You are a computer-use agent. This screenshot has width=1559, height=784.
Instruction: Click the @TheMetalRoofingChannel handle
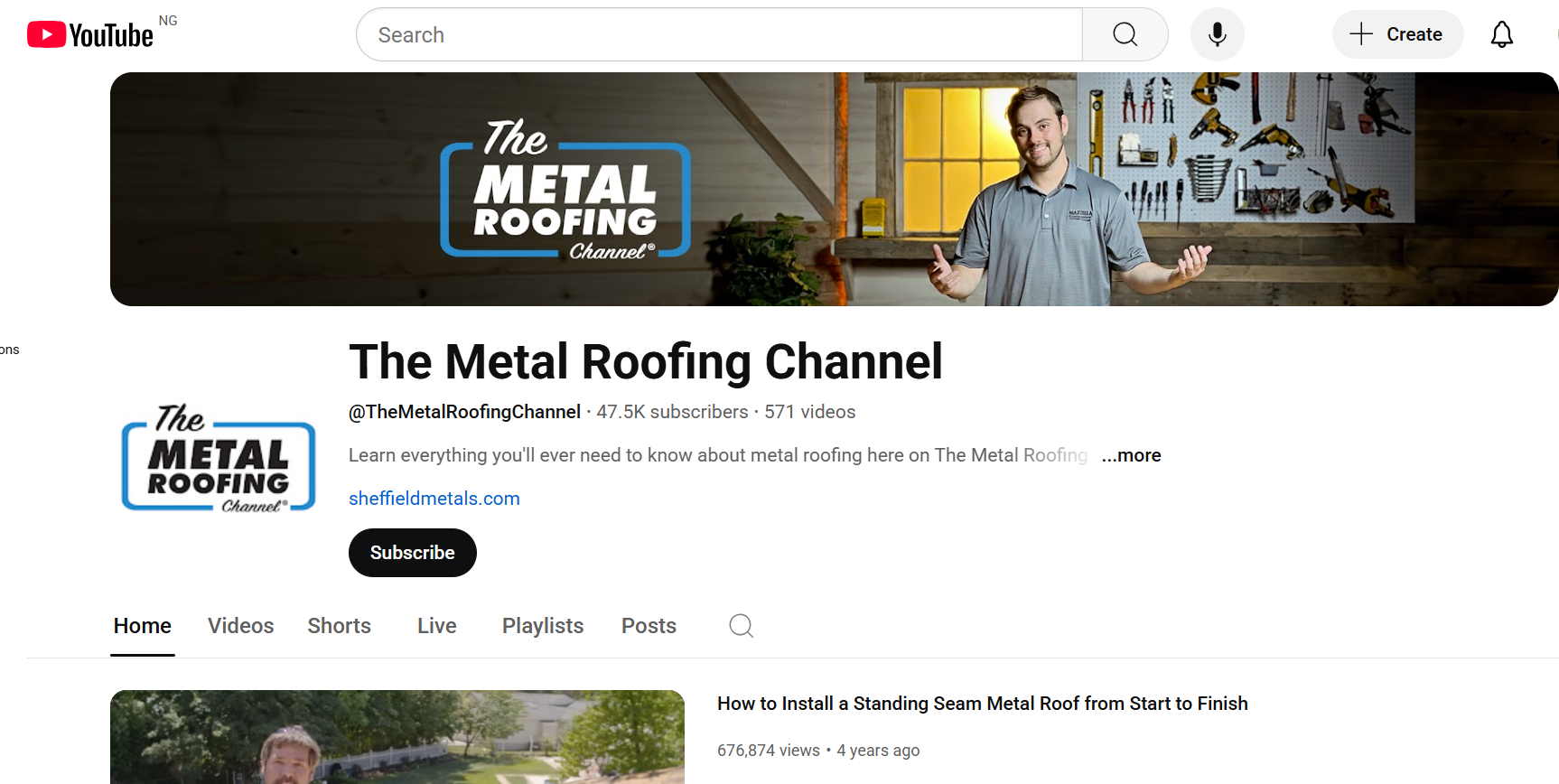(x=464, y=412)
